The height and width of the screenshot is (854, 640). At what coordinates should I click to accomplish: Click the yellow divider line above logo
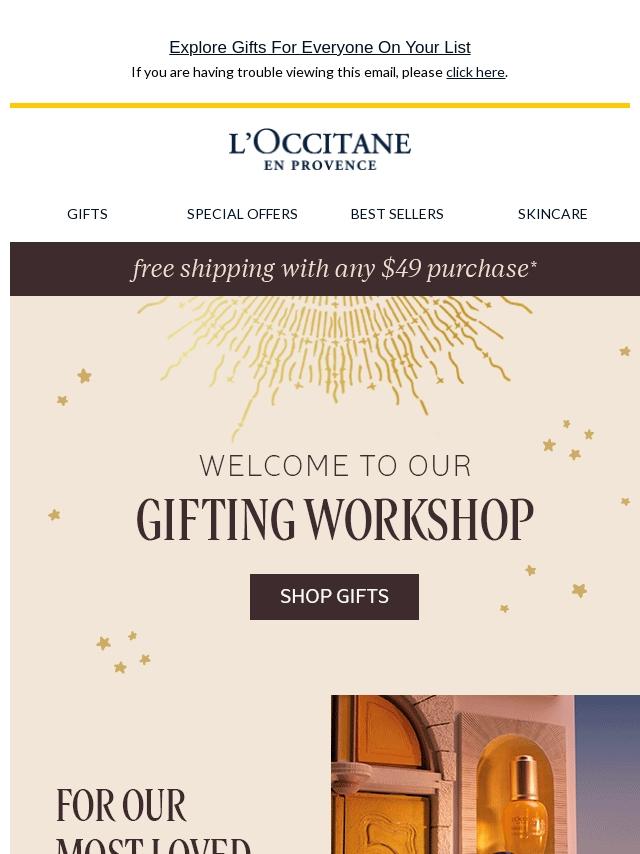320,105
